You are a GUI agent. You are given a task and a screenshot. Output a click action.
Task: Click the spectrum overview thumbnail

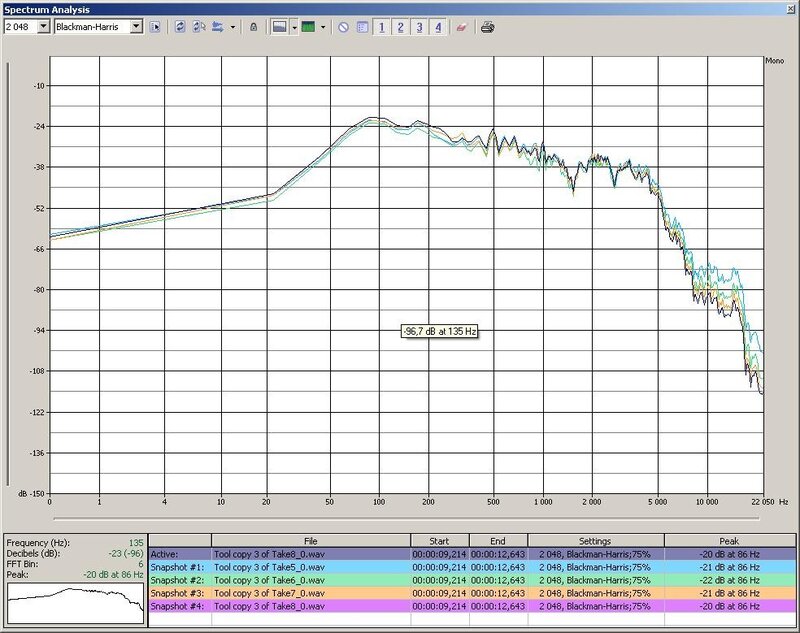[x=72, y=599]
